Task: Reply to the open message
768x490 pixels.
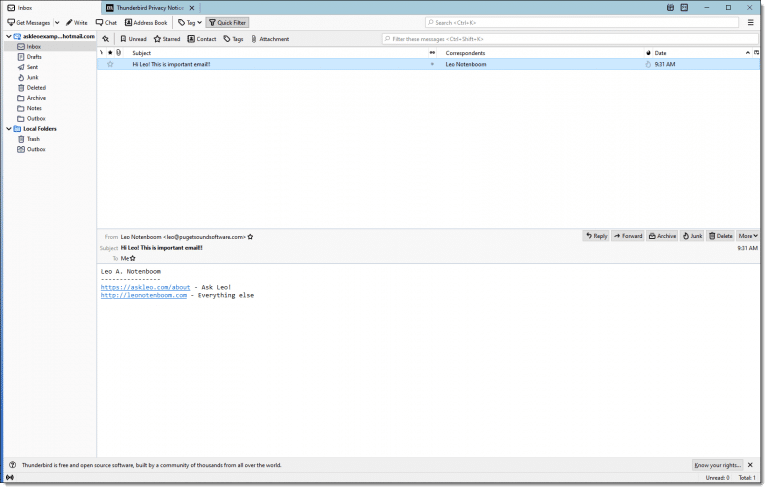Action: tap(597, 236)
